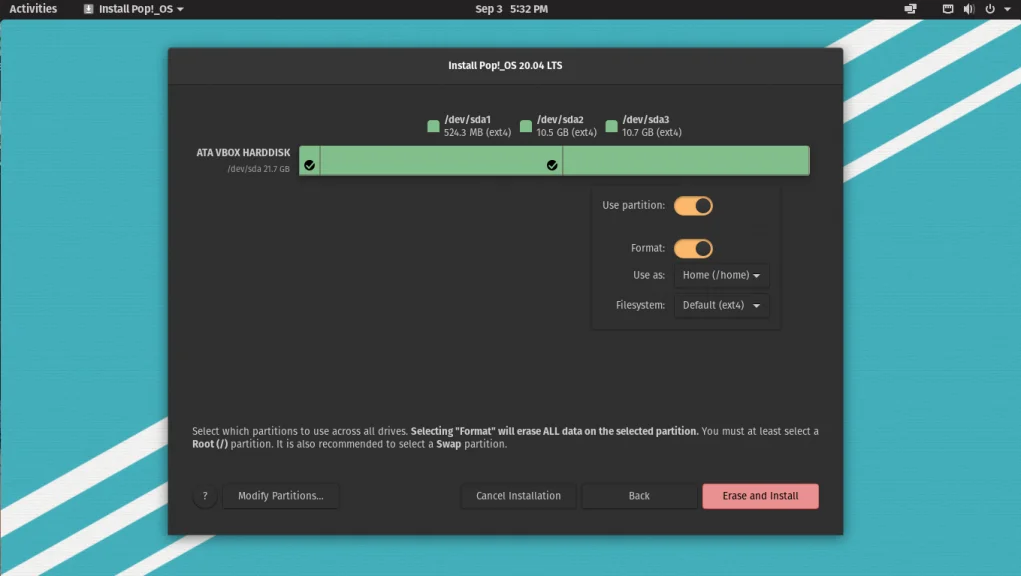
Task: Click the Back button
Action: 639,496
